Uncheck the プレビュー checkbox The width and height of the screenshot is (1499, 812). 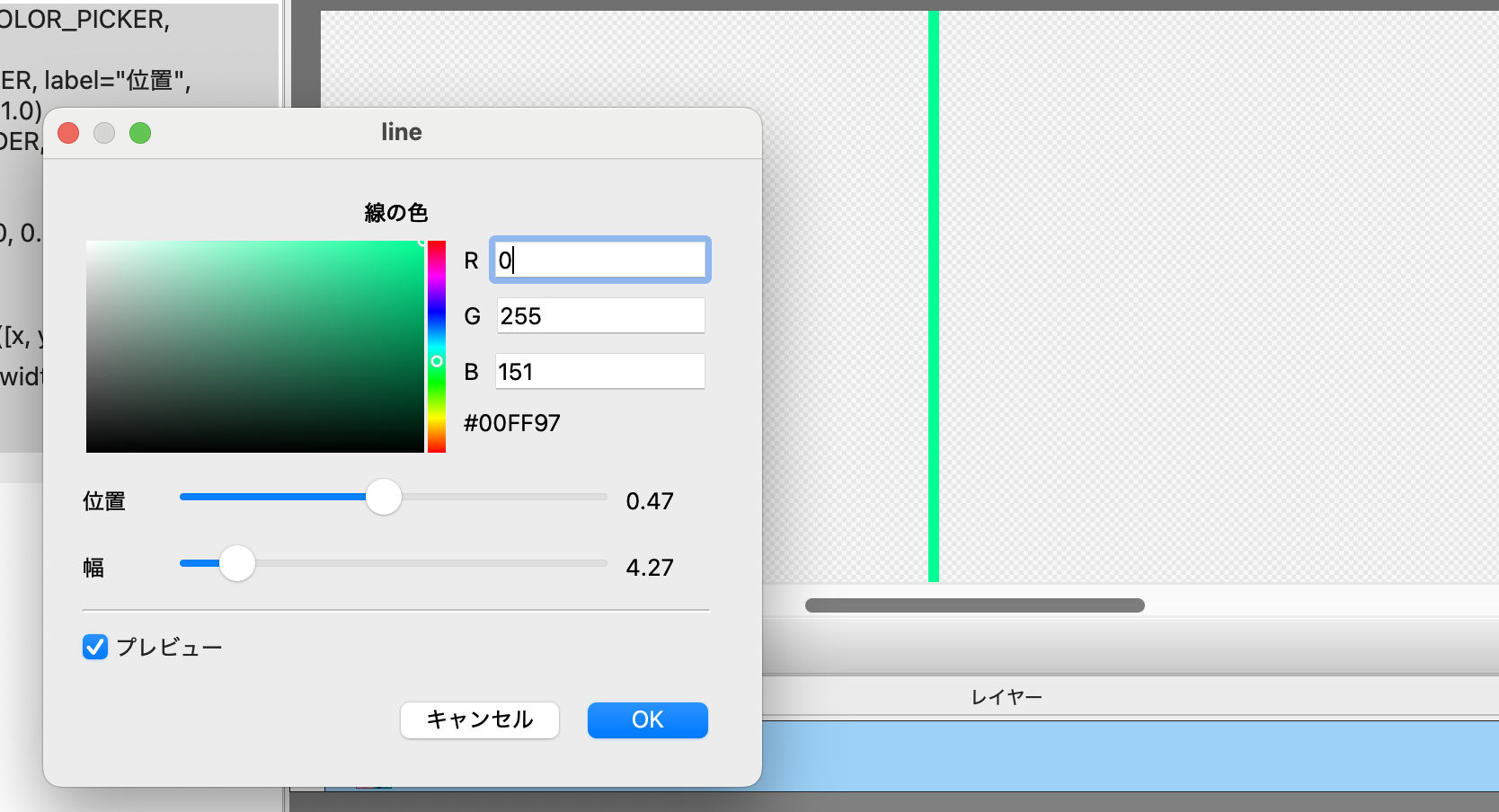point(95,647)
